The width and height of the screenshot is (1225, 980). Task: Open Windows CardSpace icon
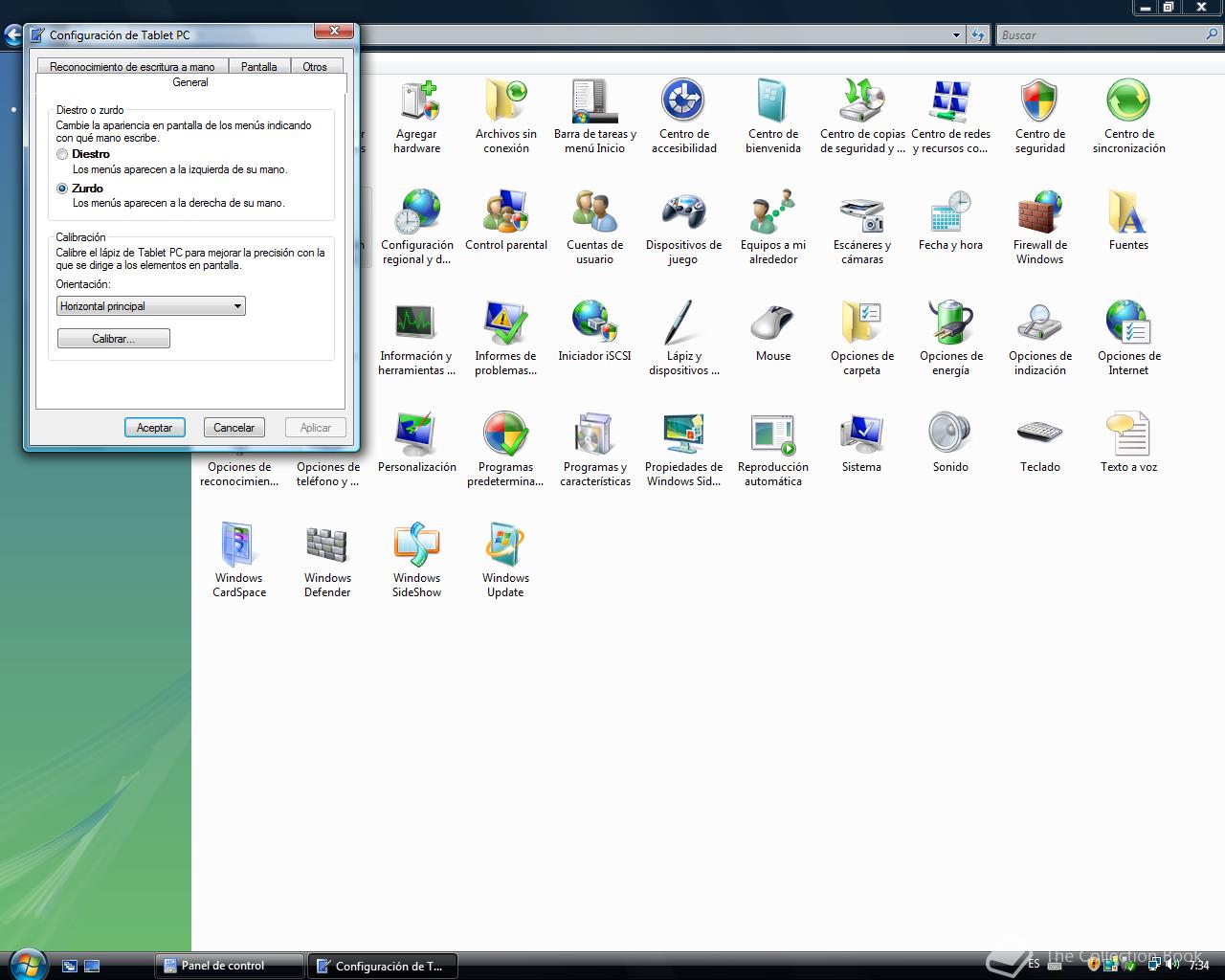pos(239,546)
